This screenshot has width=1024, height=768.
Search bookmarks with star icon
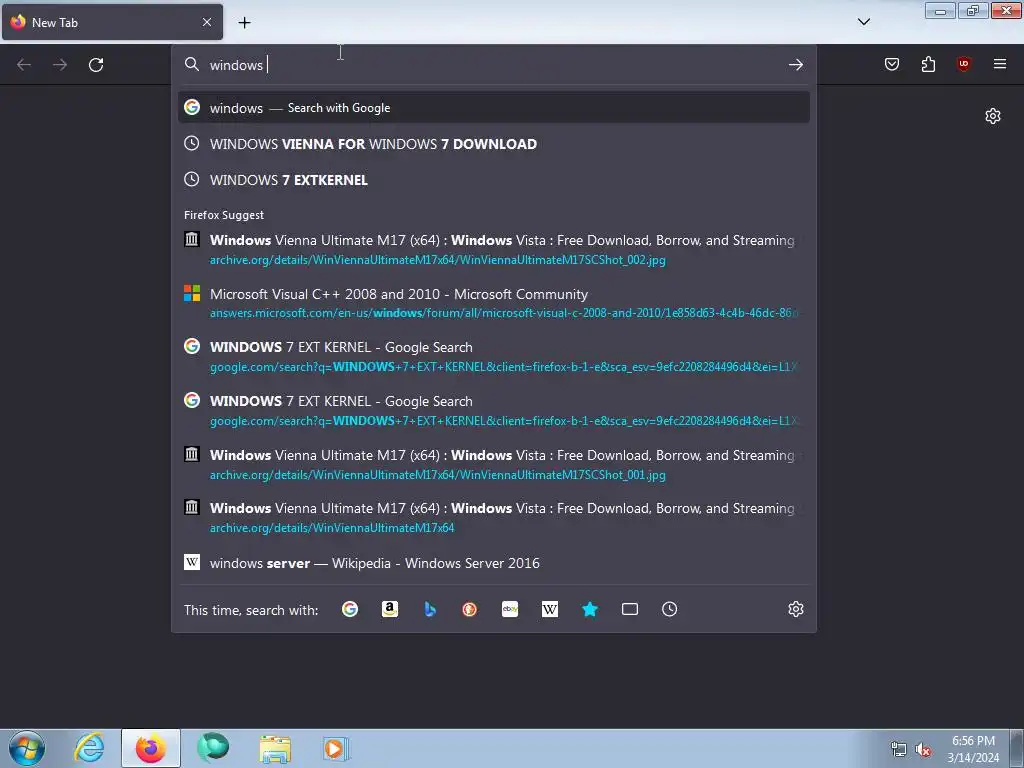point(590,609)
